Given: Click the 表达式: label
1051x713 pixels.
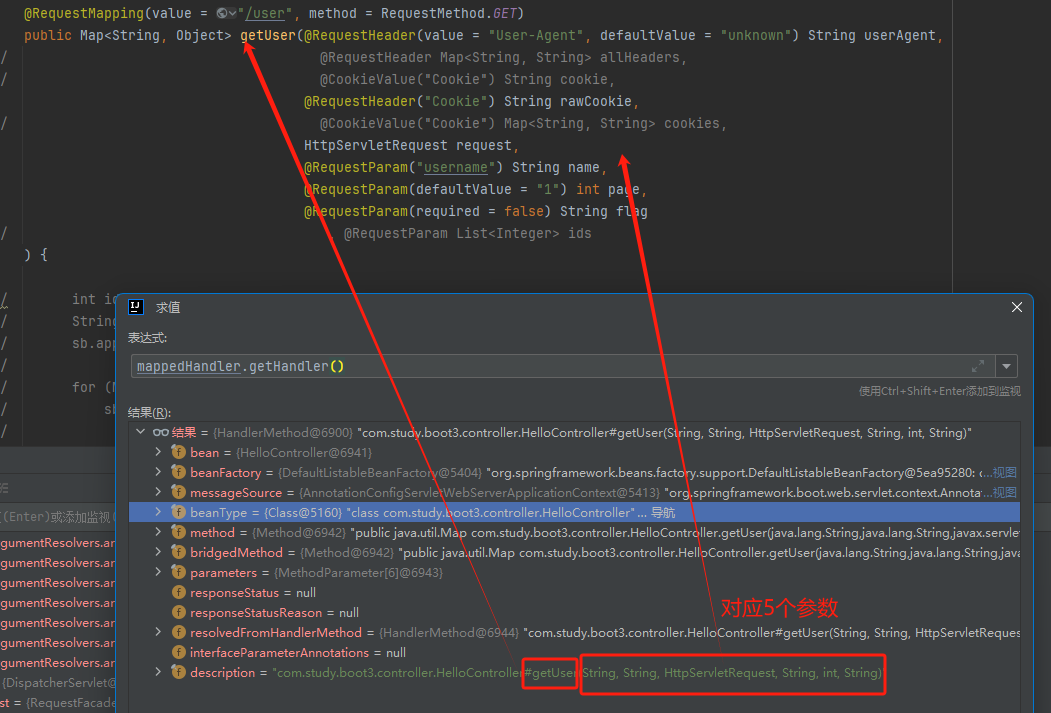Looking at the screenshot, I should coord(147,338).
